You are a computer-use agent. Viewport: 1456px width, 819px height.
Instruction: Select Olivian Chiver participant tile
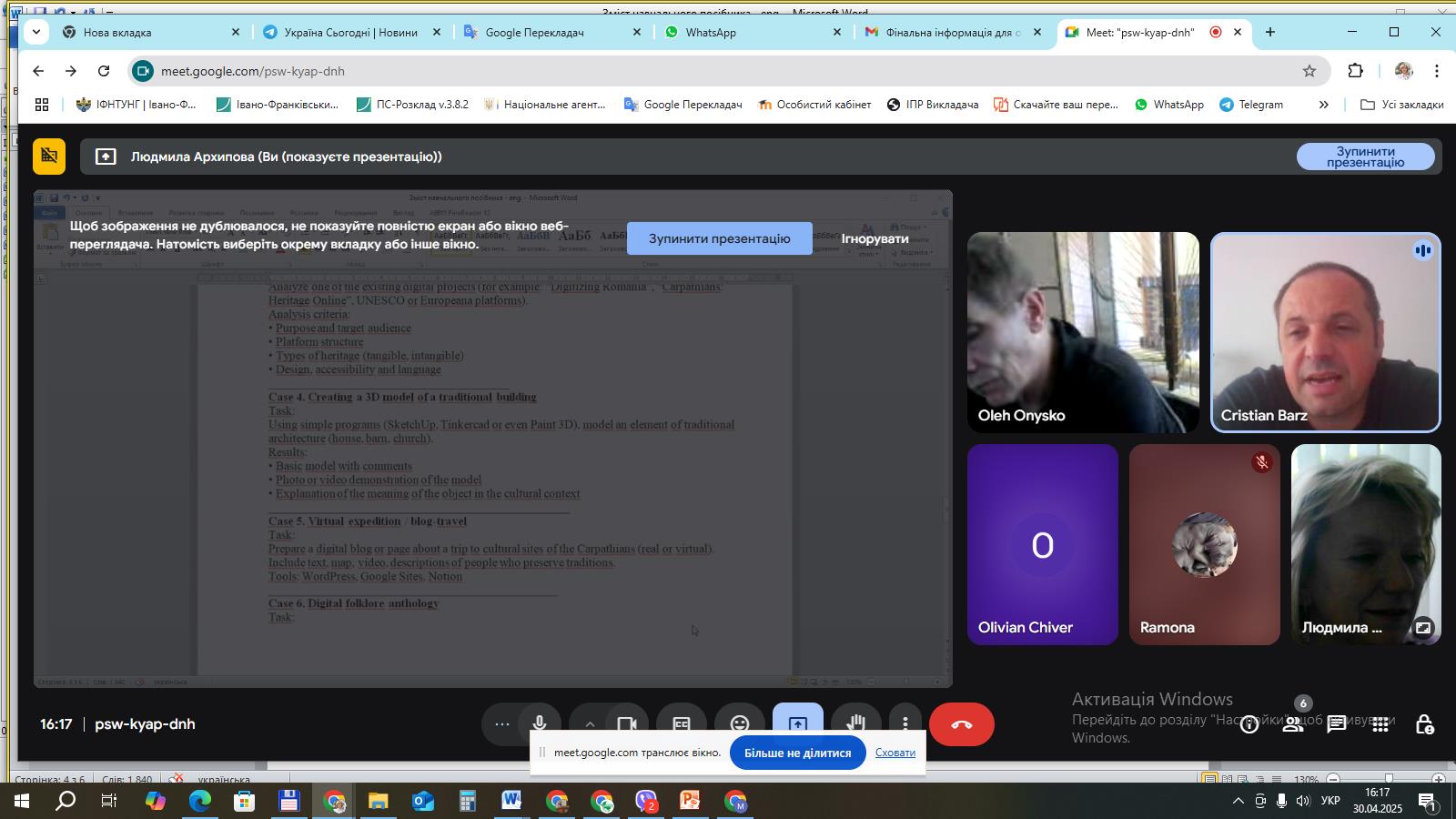1043,544
